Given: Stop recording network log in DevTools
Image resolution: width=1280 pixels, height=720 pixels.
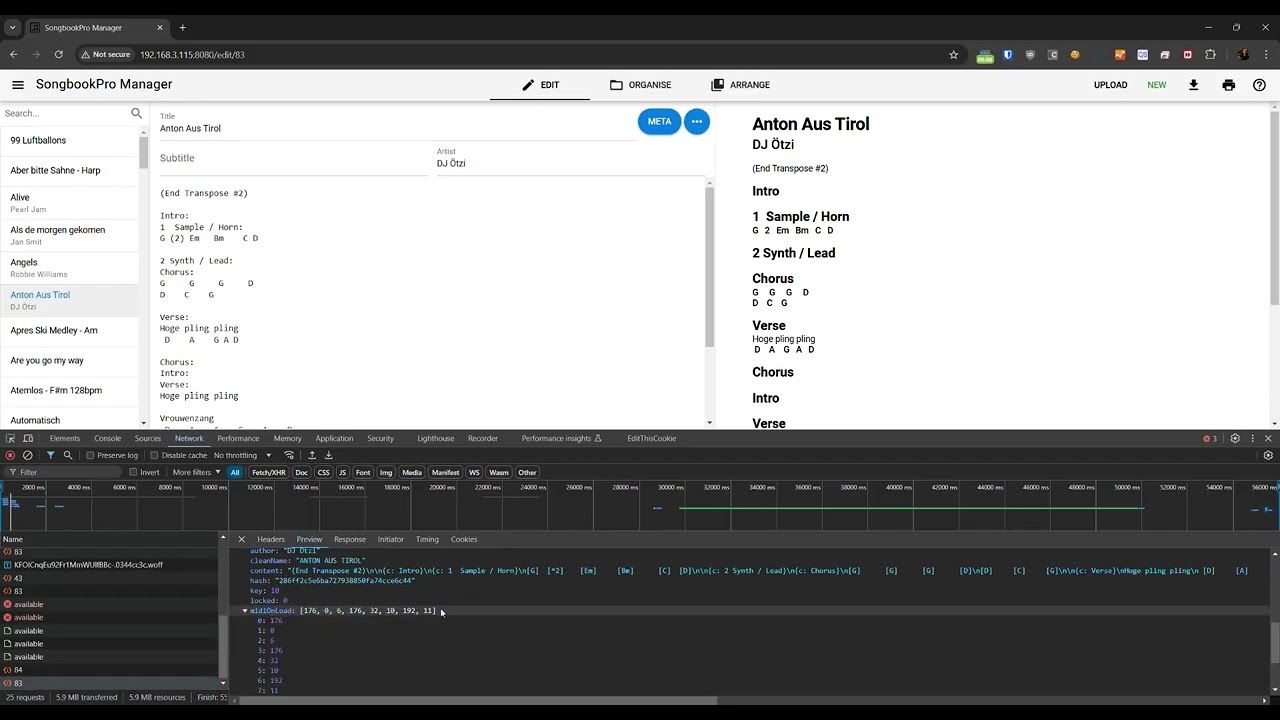Looking at the screenshot, I should point(10,455).
